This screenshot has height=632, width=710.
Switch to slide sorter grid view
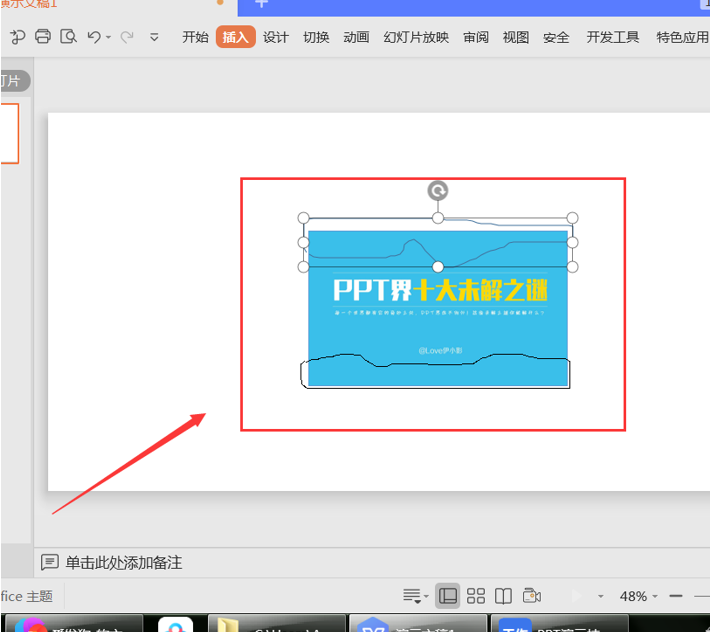click(x=475, y=596)
